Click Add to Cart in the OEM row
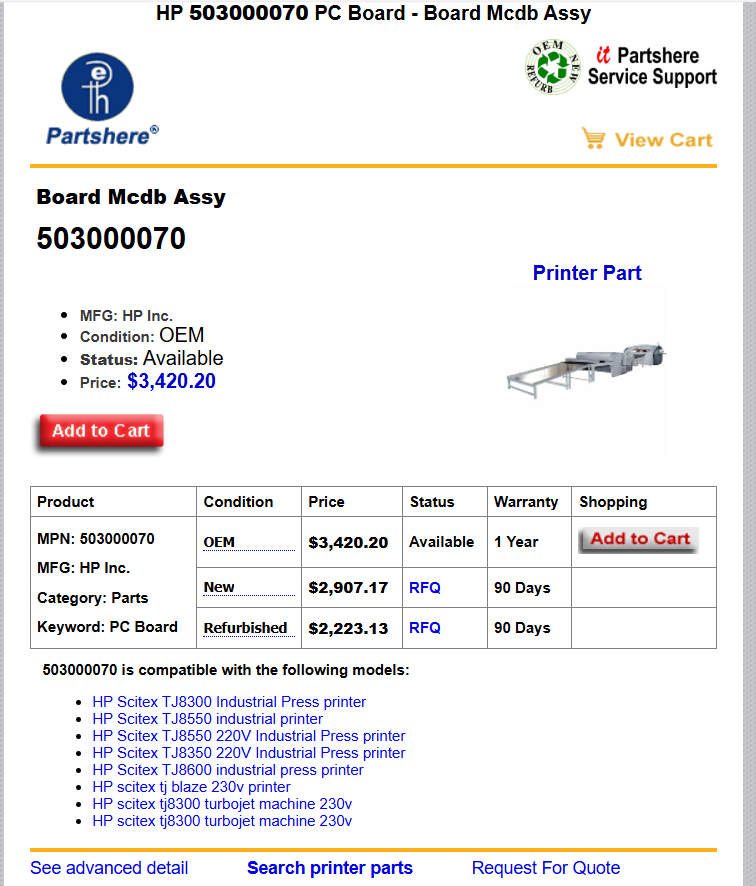This screenshot has height=886, width=756. click(x=639, y=540)
